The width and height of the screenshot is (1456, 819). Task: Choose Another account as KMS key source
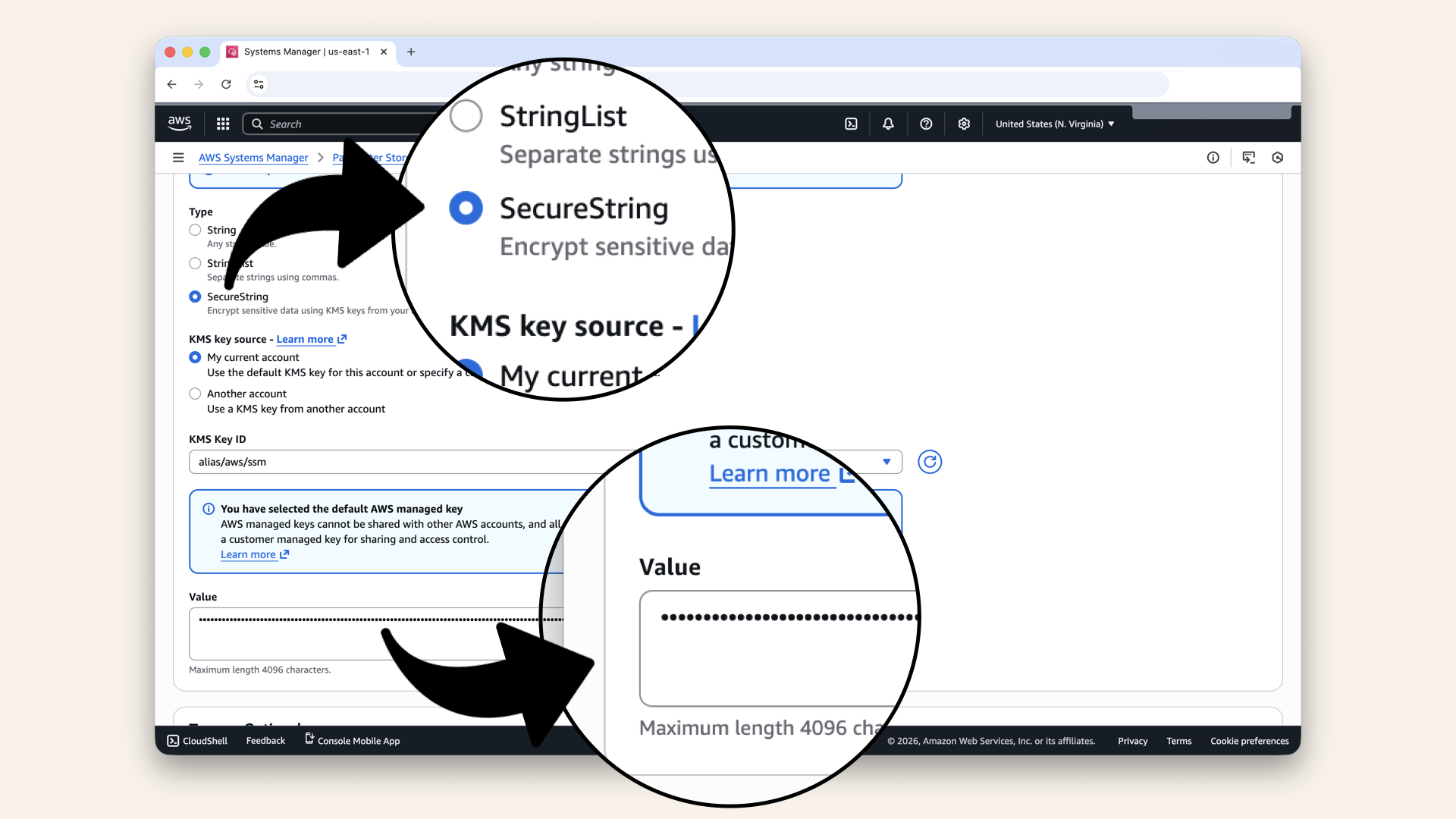(195, 394)
